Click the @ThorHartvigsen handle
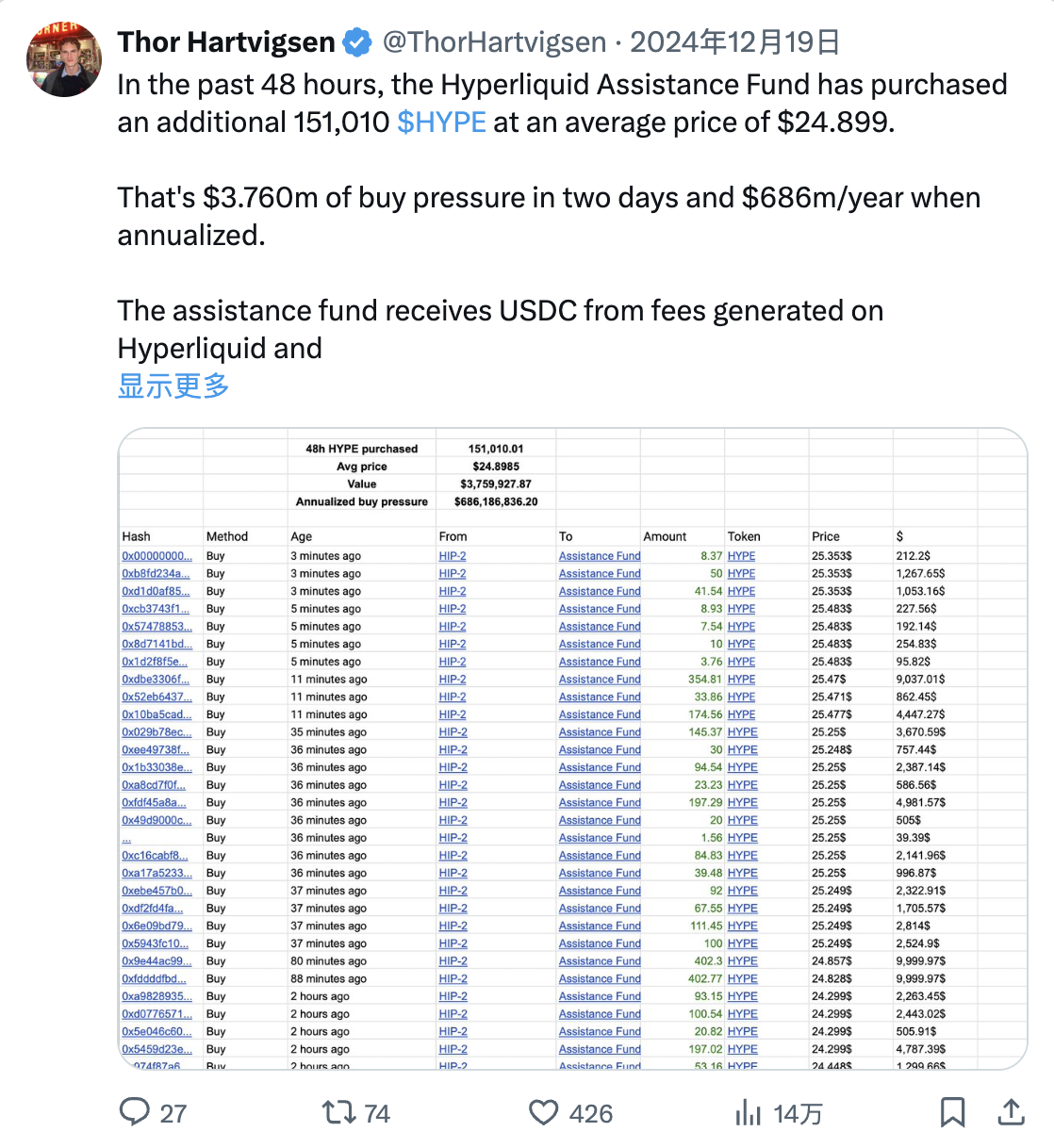The width and height of the screenshot is (1054, 1148). [494, 42]
